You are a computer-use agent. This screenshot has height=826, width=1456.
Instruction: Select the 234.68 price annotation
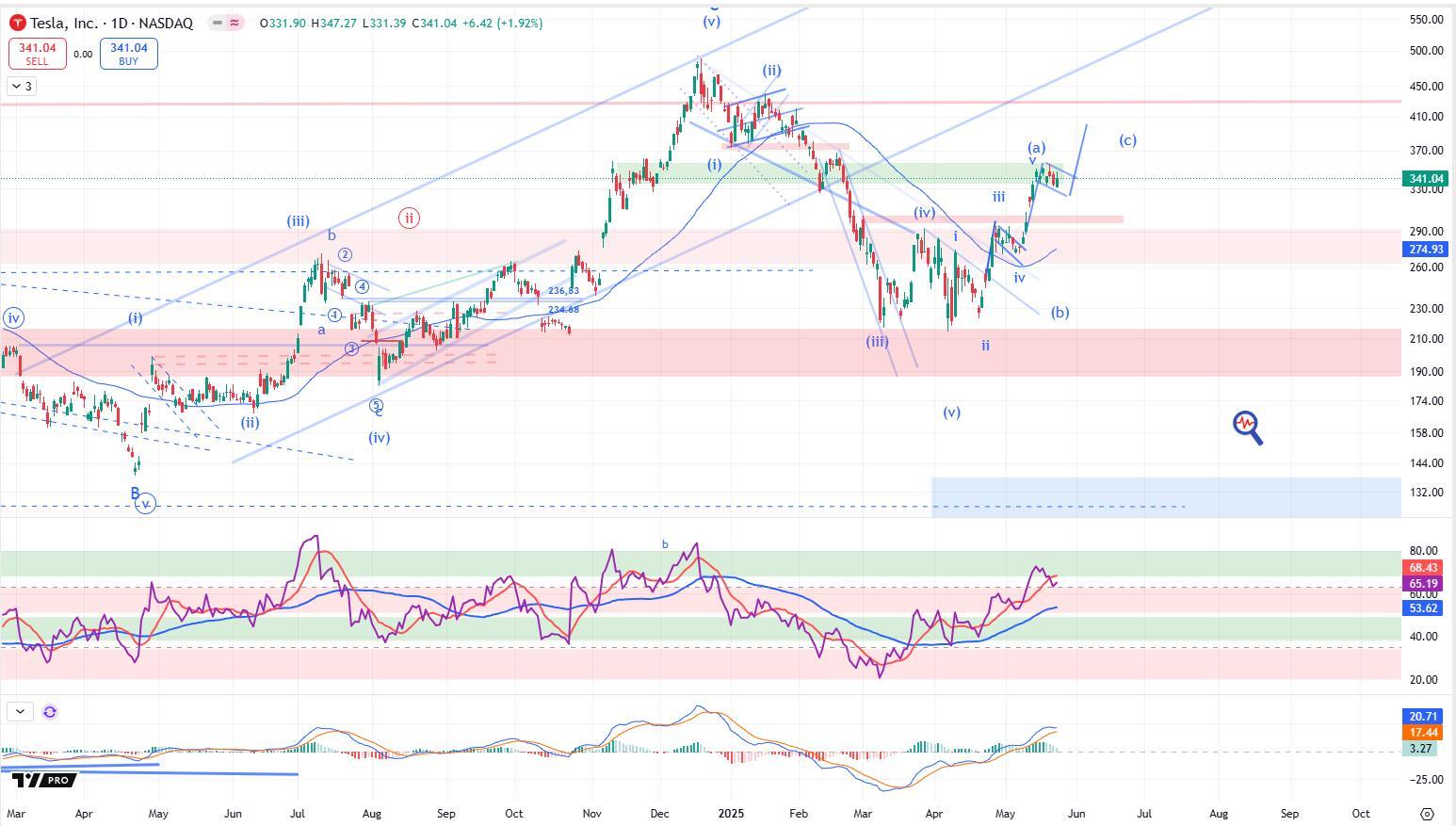[564, 309]
